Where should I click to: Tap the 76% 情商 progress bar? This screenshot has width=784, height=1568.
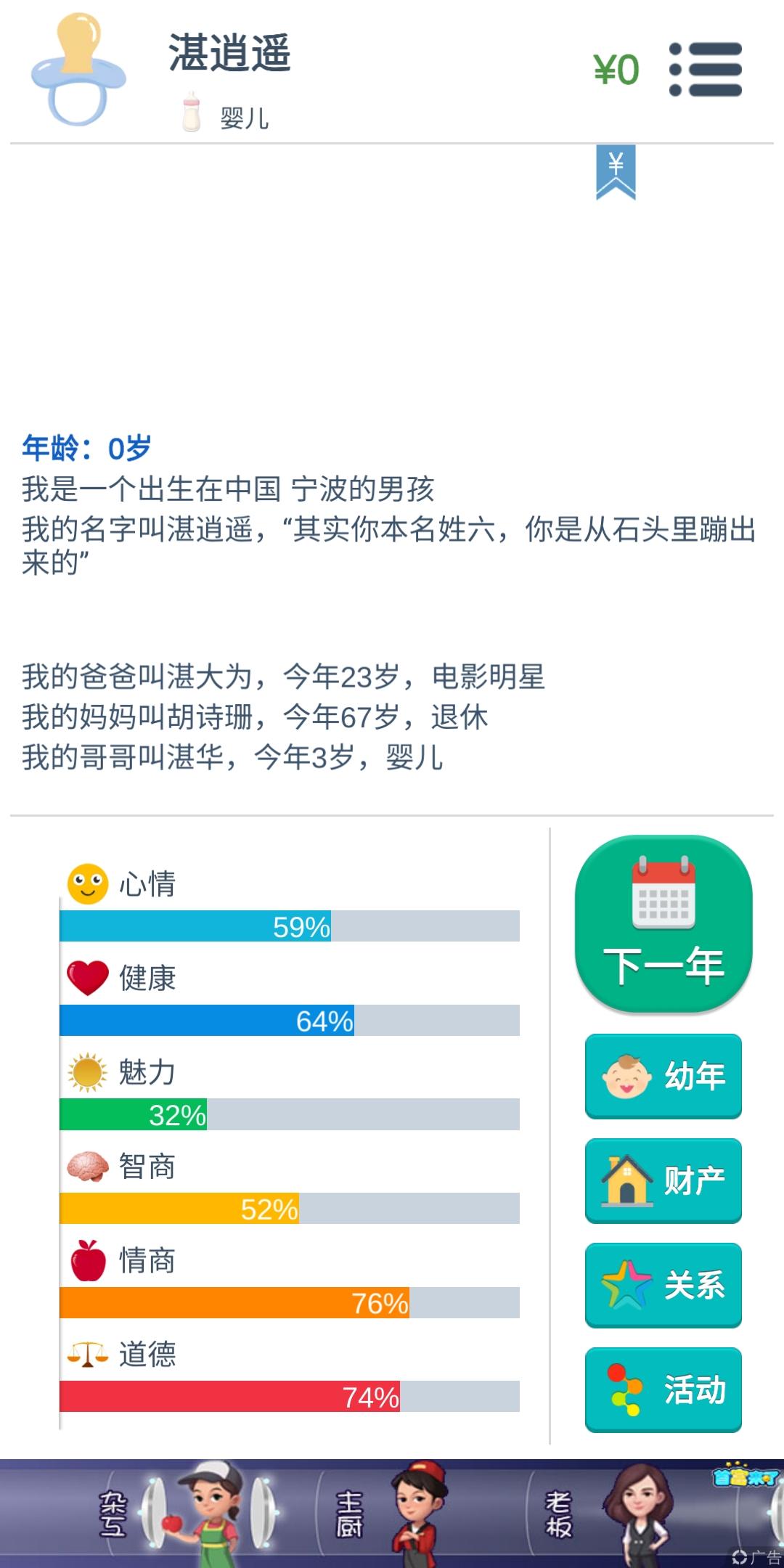[x=290, y=1302]
